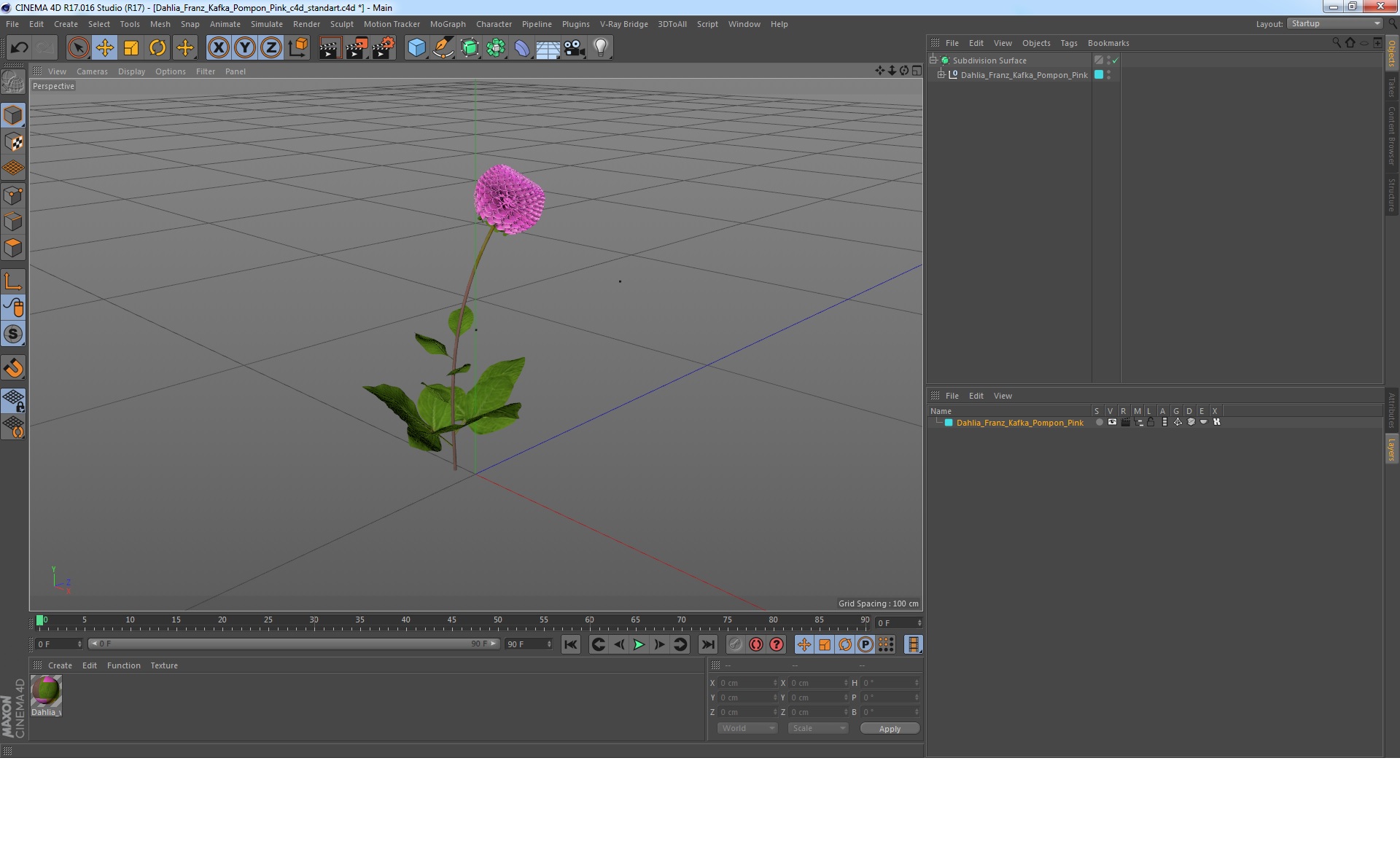The height and width of the screenshot is (844, 1400).
Task: Click the Bend deformer icon
Action: tap(522, 48)
